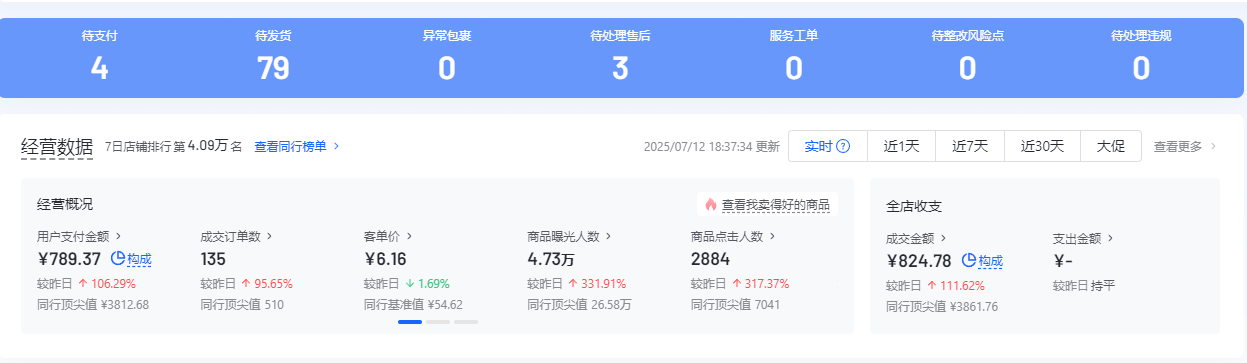The width and height of the screenshot is (1247, 363).
Task: Expand the 商品曝光人数 metric chevron
Action: click(x=608, y=237)
